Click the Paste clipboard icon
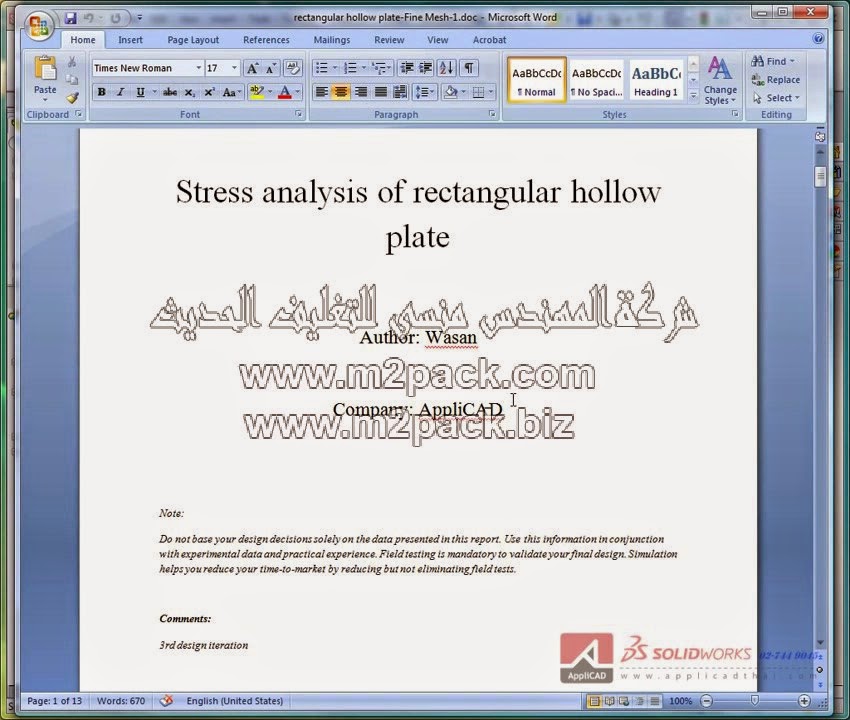The width and height of the screenshot is (850, 720). pos(45,68)
